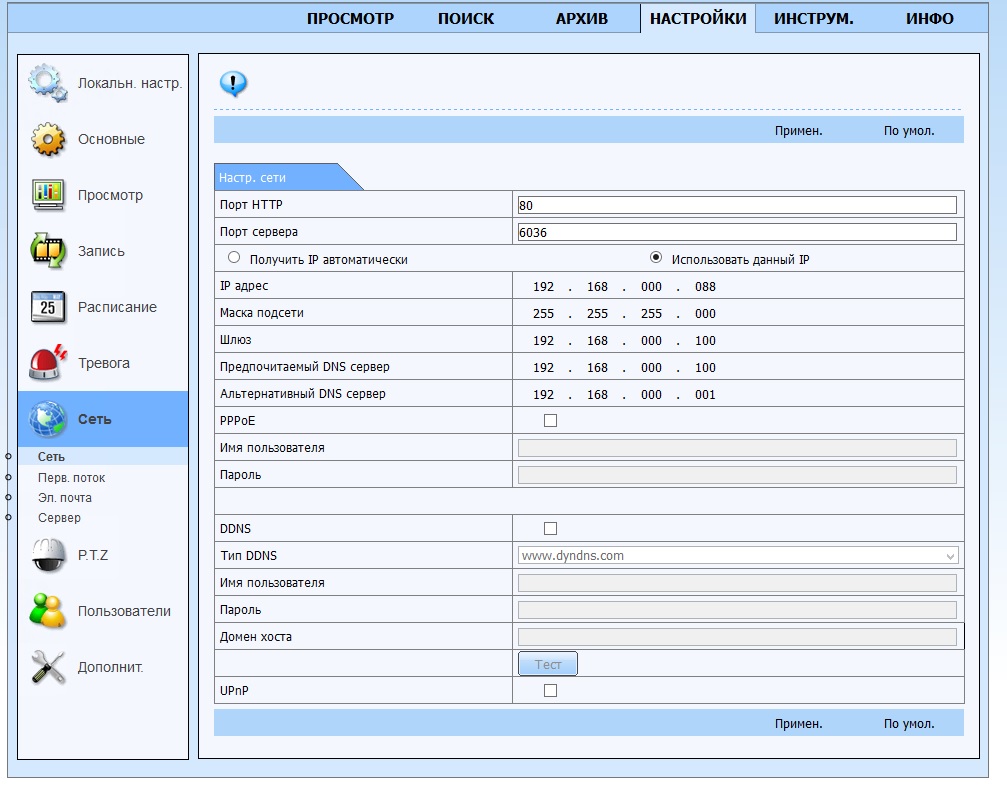Open Основные settings gear icon

(x=47, y=139)
